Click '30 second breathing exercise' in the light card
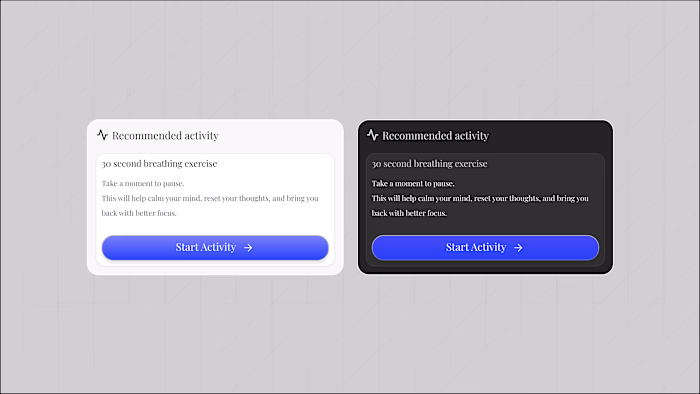 click(x=159, y=164)
